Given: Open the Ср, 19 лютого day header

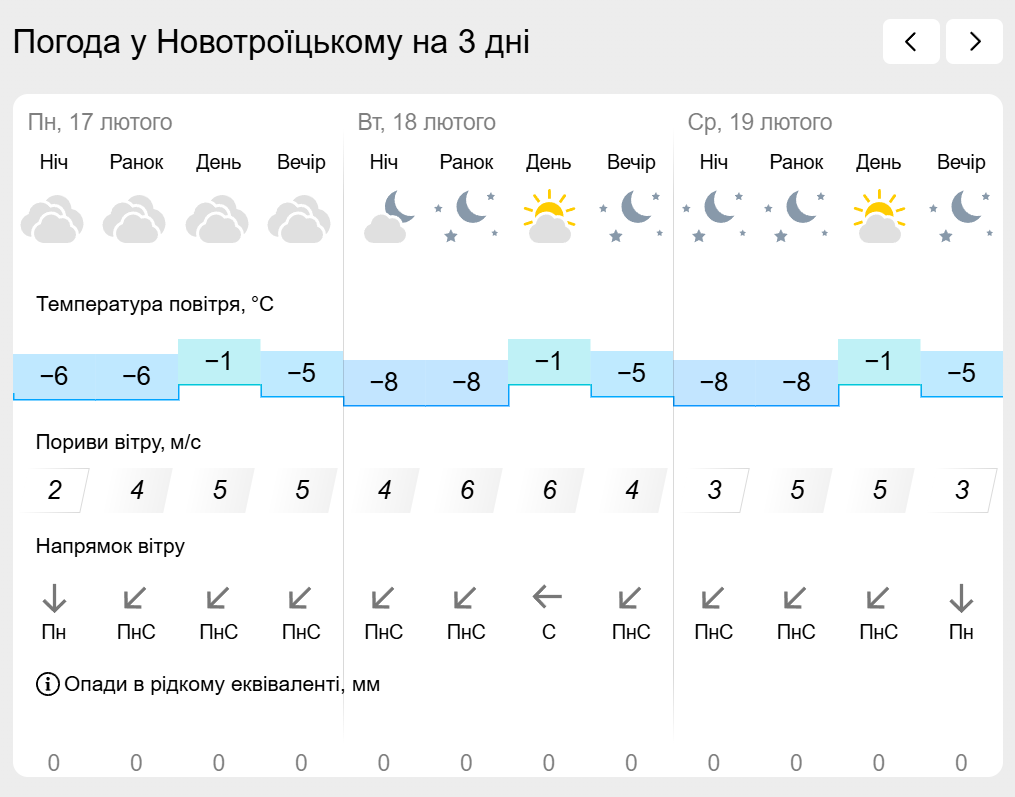Looking at the screenshot, I should pos(760,122).
